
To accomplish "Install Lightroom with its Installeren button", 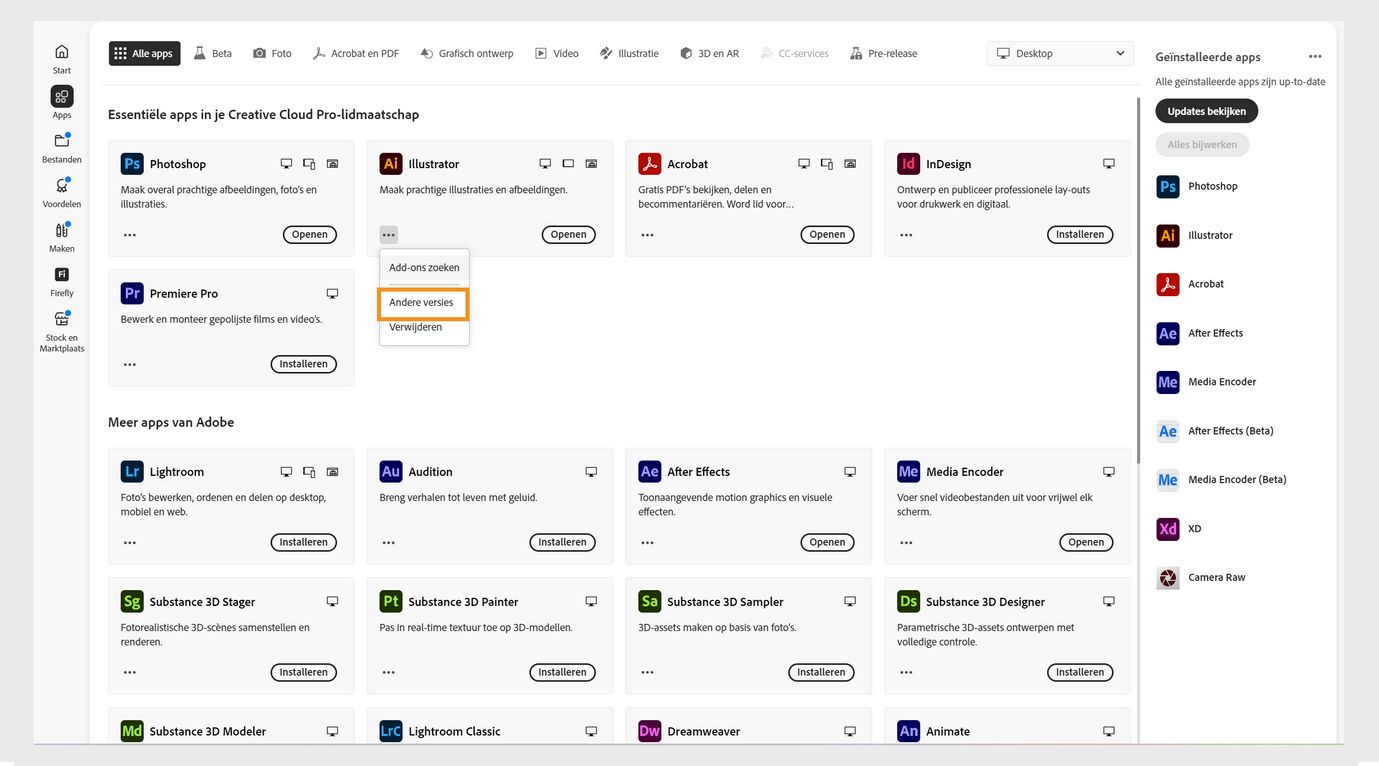I will coord(303,542).
